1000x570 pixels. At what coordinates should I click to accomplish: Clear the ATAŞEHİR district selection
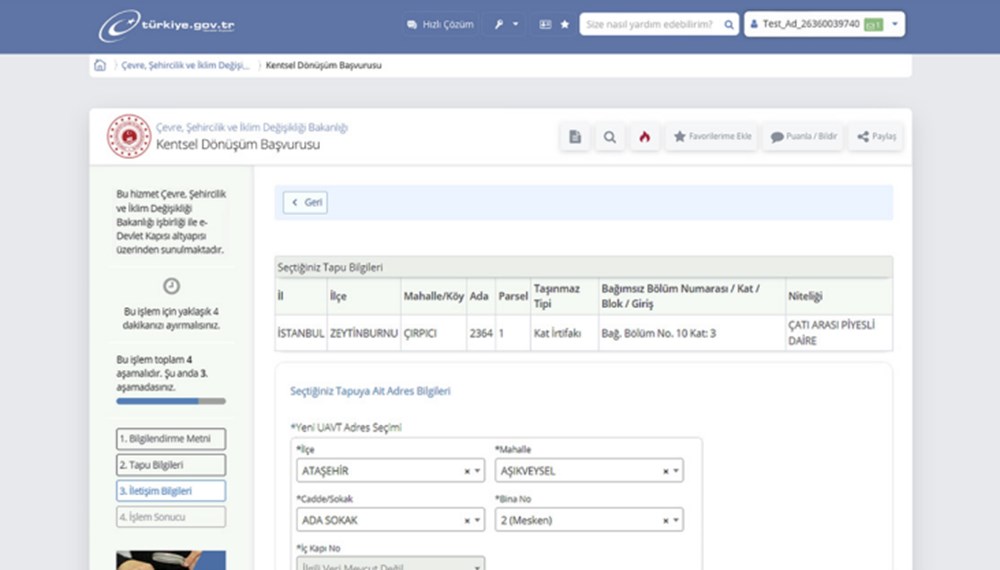466,471
